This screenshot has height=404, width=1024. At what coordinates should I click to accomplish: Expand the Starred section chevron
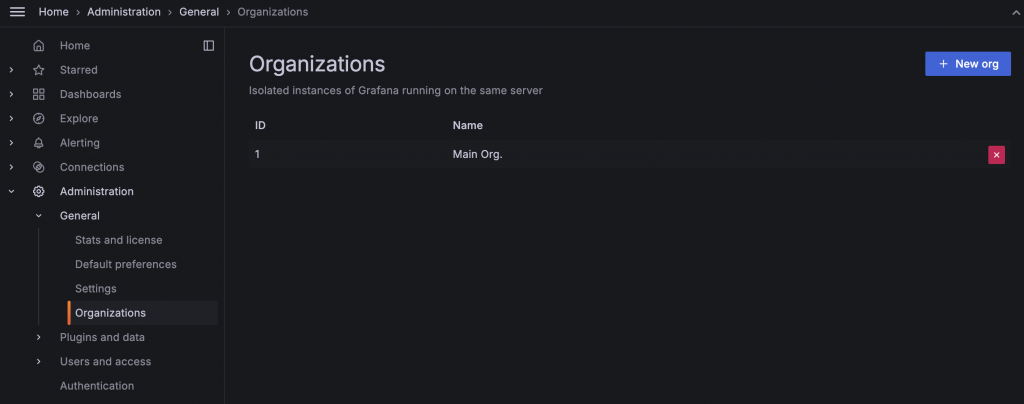[x=11, y=70]
